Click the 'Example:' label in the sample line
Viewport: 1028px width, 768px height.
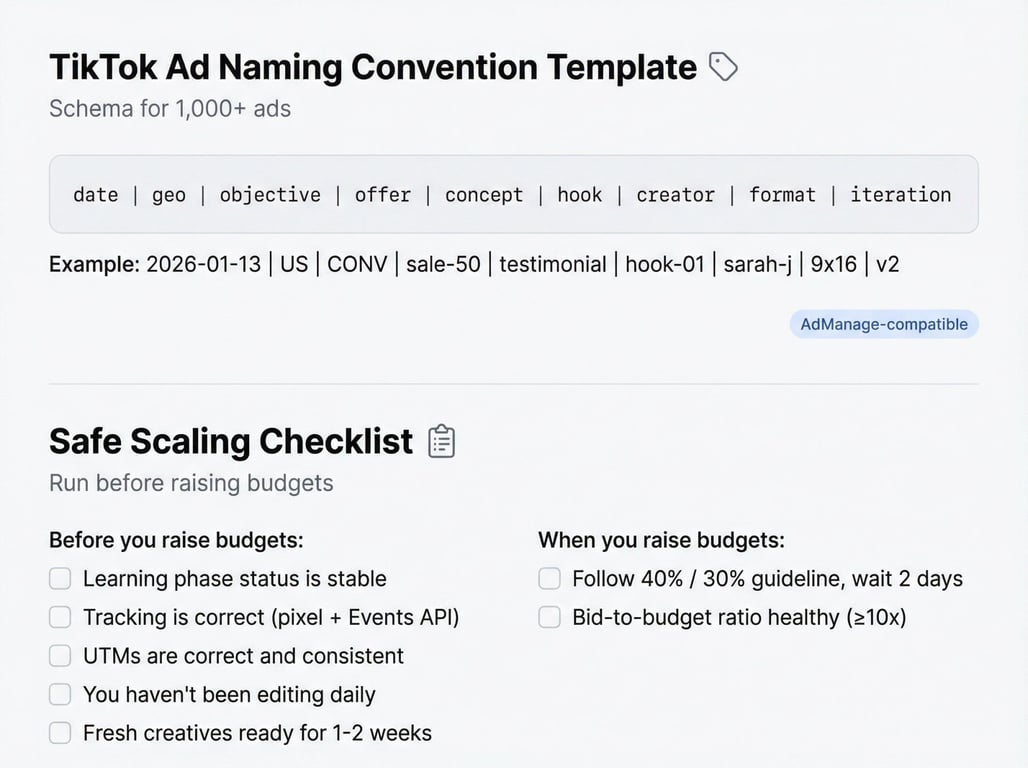pyautogui.click(x=94, y=265)
